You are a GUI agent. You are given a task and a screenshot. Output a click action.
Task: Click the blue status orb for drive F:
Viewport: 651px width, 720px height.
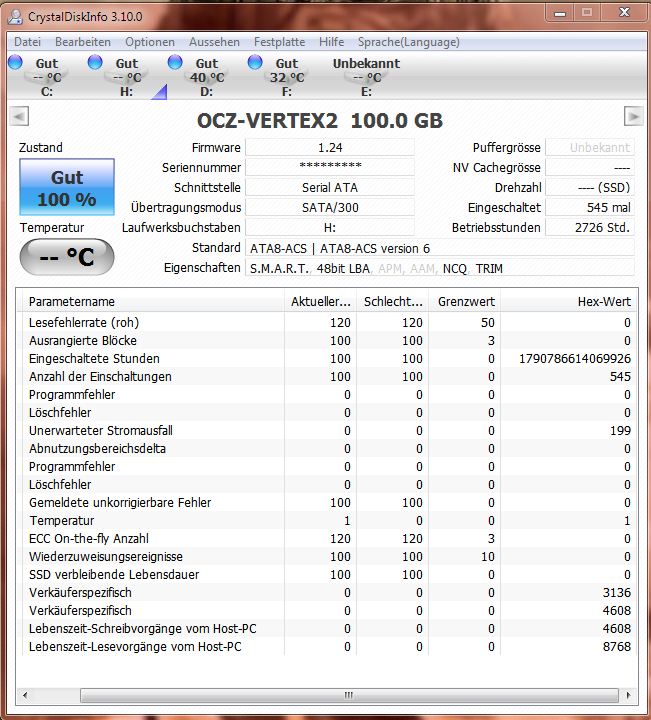pos(255,62)
